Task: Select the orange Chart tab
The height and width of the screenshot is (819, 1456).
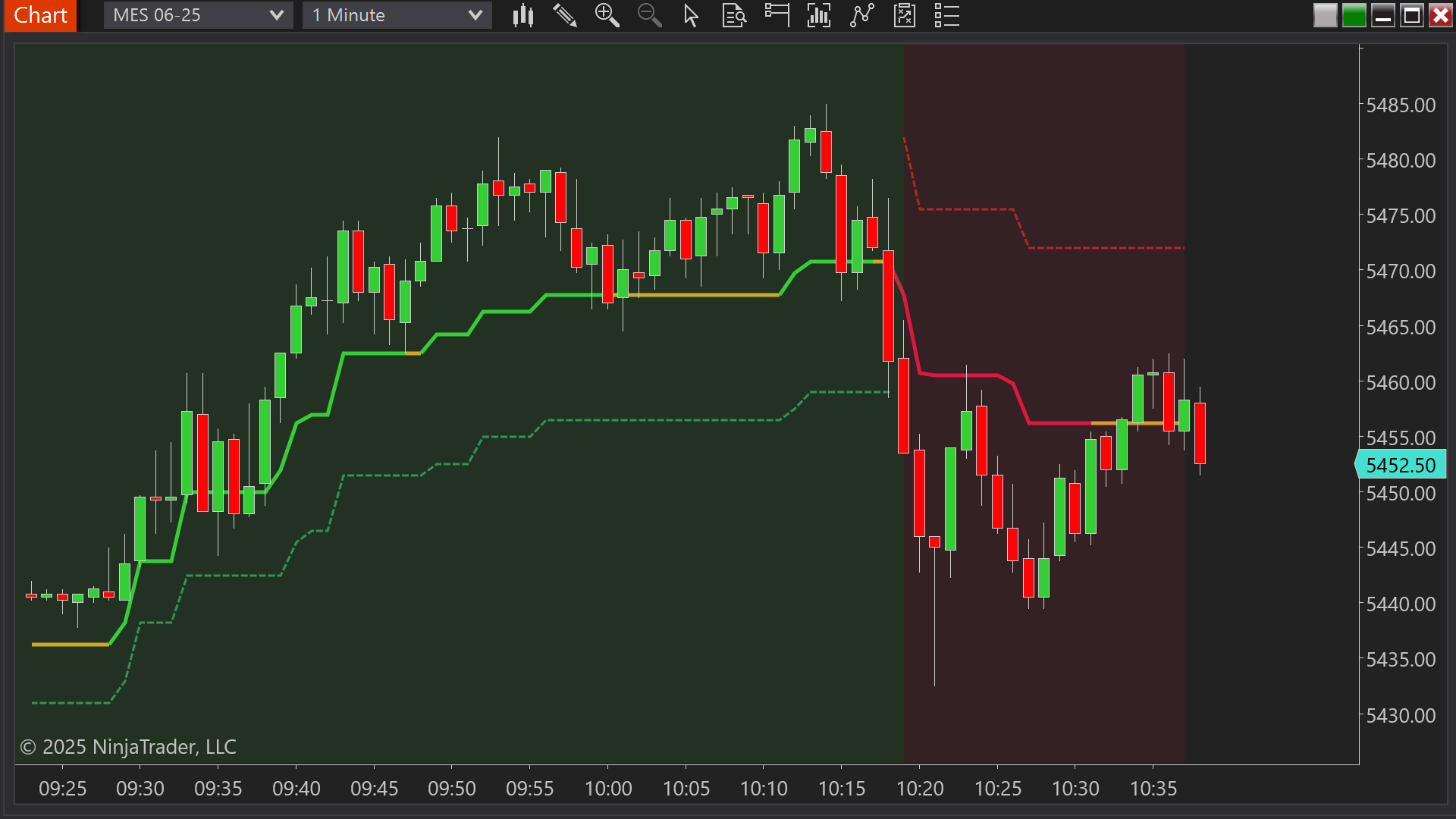Action: (x=39, y=15)
